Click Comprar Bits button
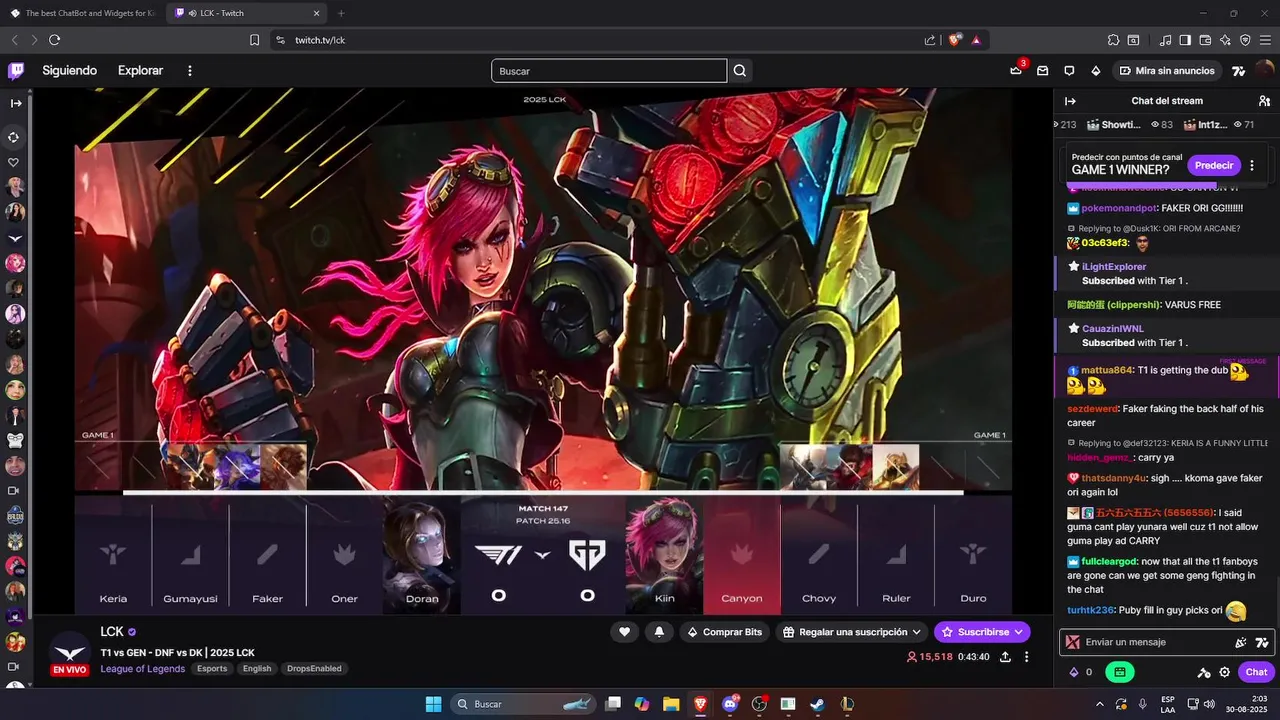This screenshot has width=1280, height=720. (x=724, y=632)
